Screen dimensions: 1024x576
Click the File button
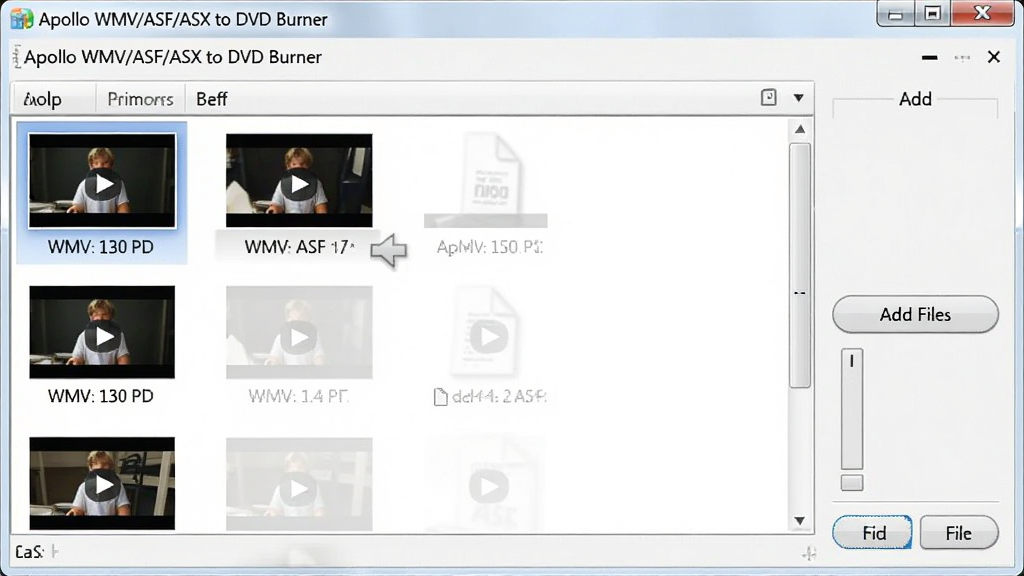click(959, 533)
